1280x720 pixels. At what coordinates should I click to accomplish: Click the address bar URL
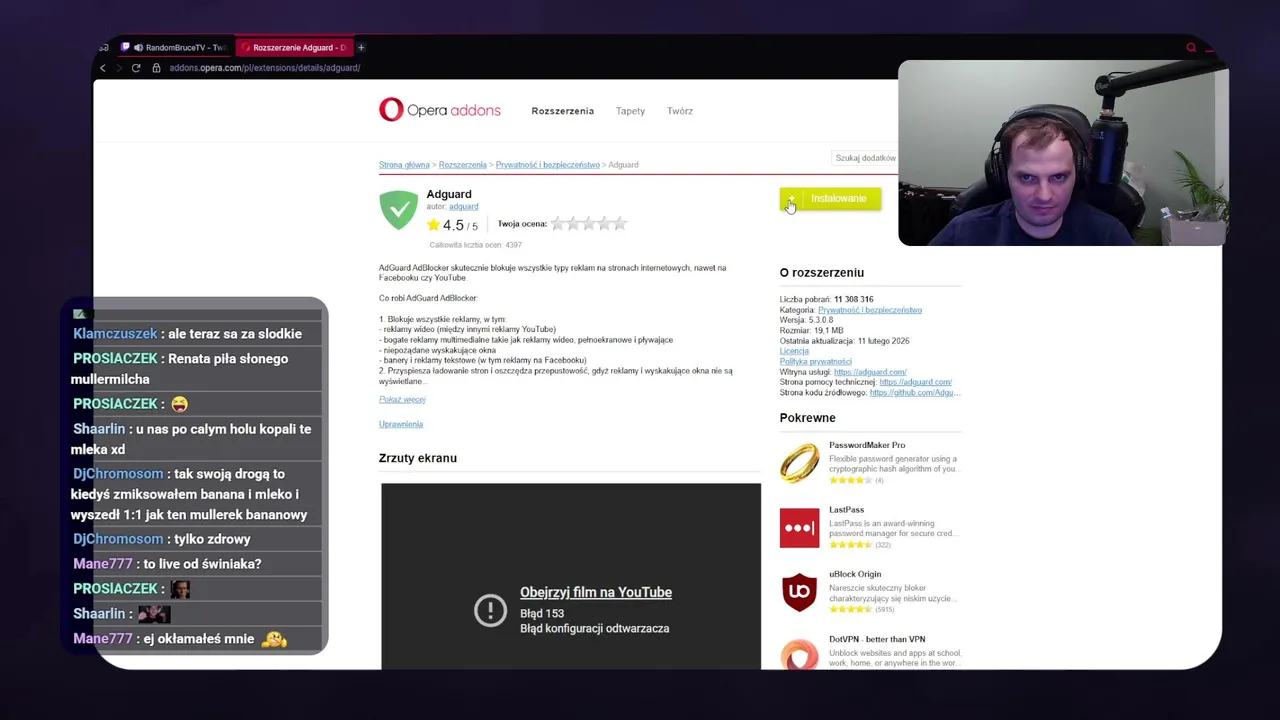pyautogui.click(x=265, y=68)
